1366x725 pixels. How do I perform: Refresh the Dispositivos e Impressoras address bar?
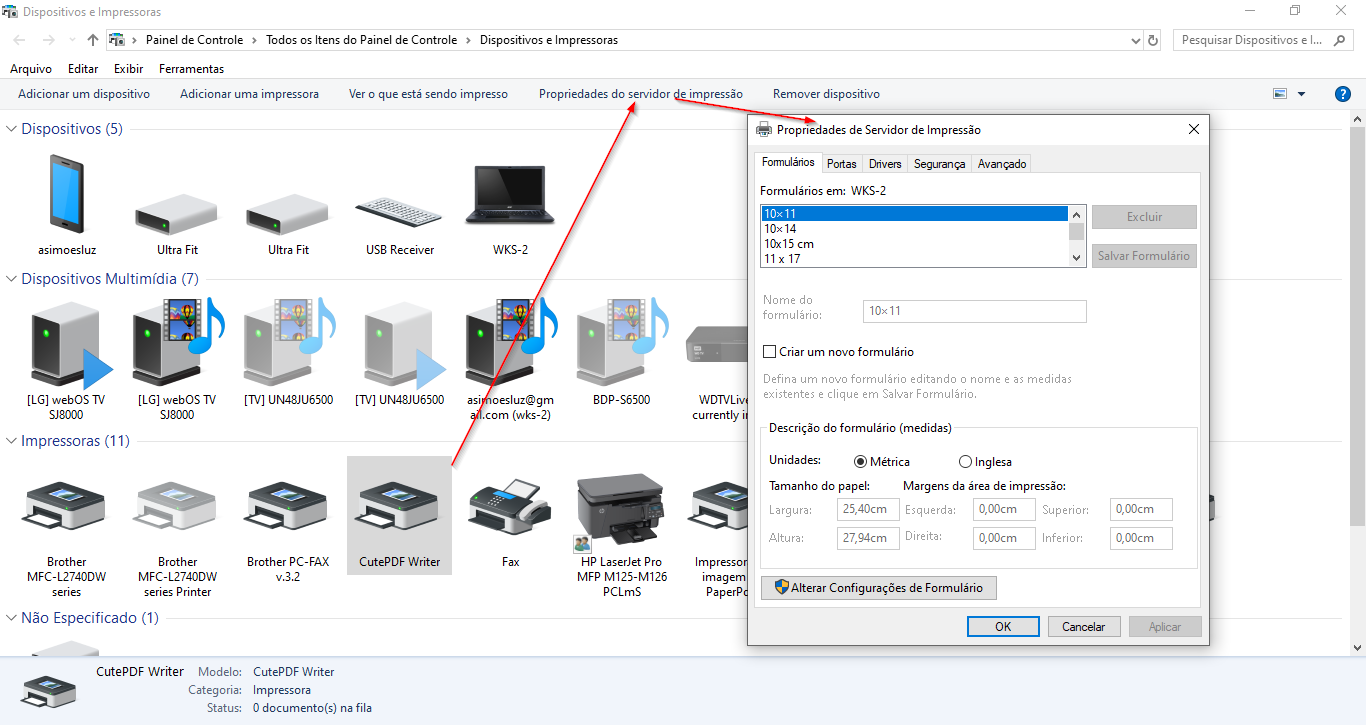[1153, 40]
